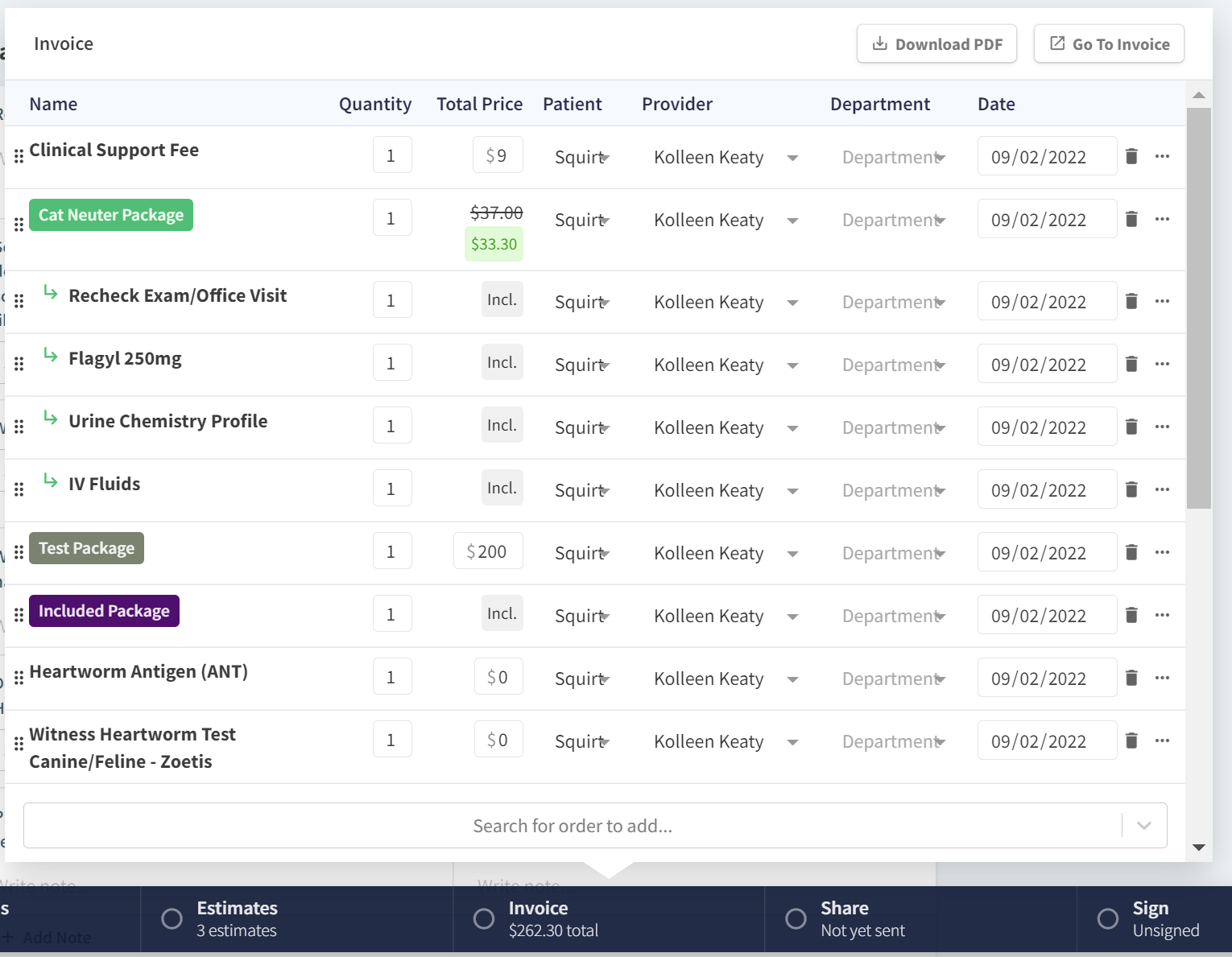This screenshot has height=957, width=1232.
Task: Delete the Clinical Support Fee row
Action: [1131, 156]
